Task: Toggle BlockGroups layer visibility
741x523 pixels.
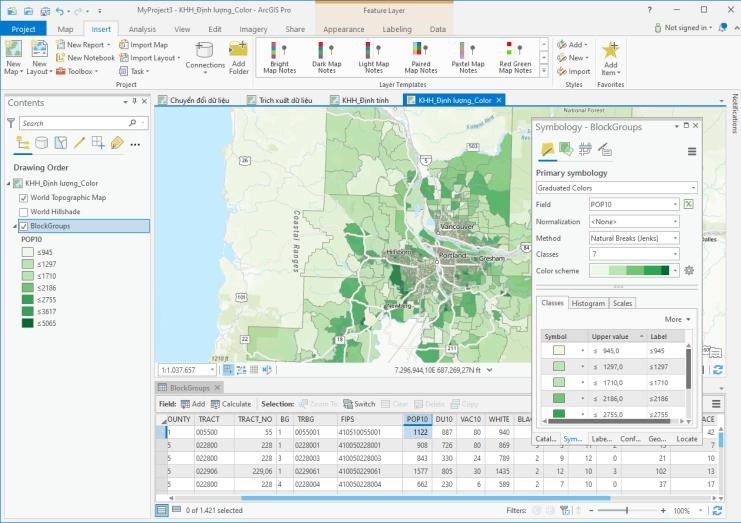Action: coord(23,226)
